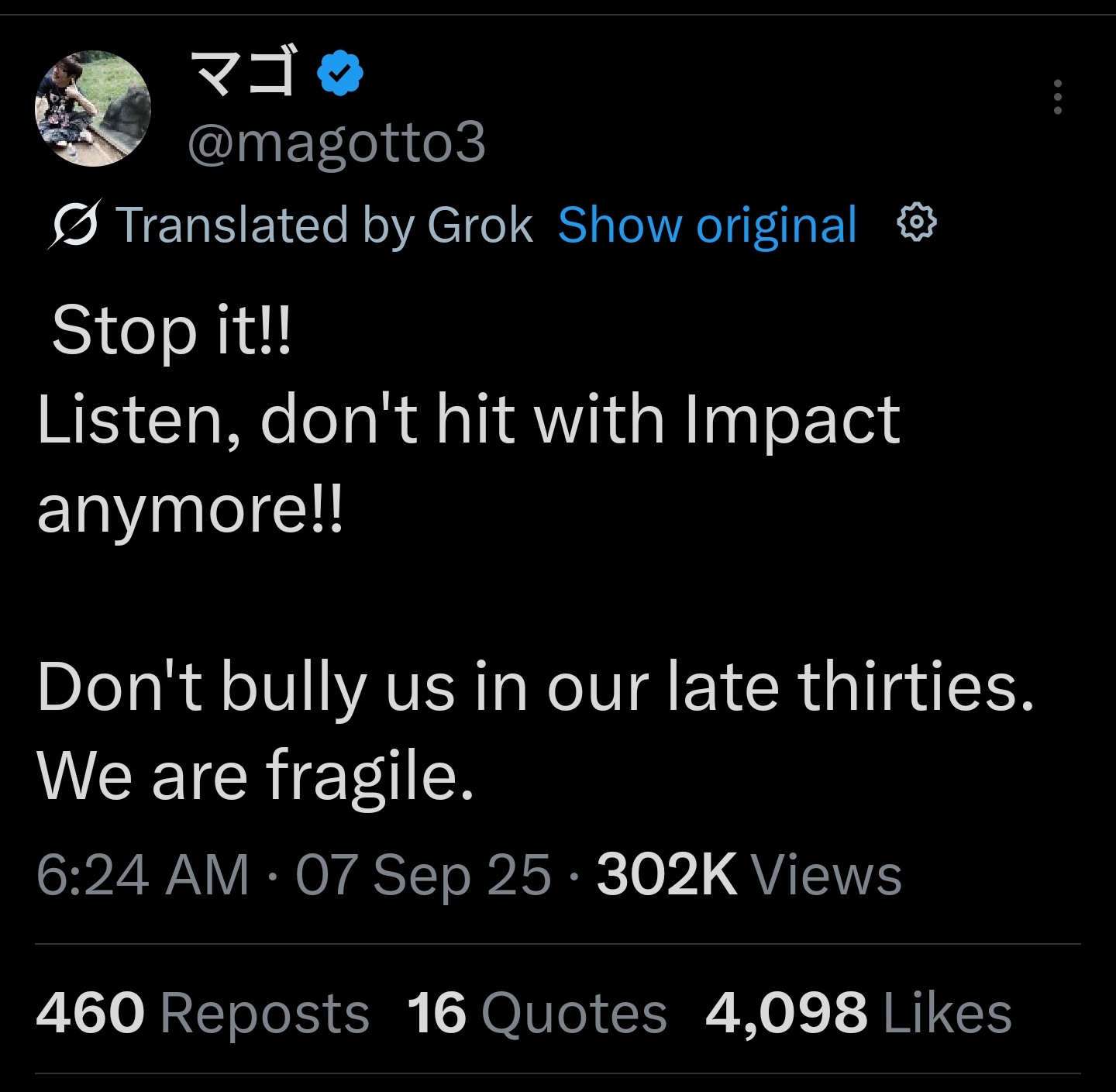View the 4,098 Likes list
This screenshot has height=1092, width=1116.
[858, 1013]
